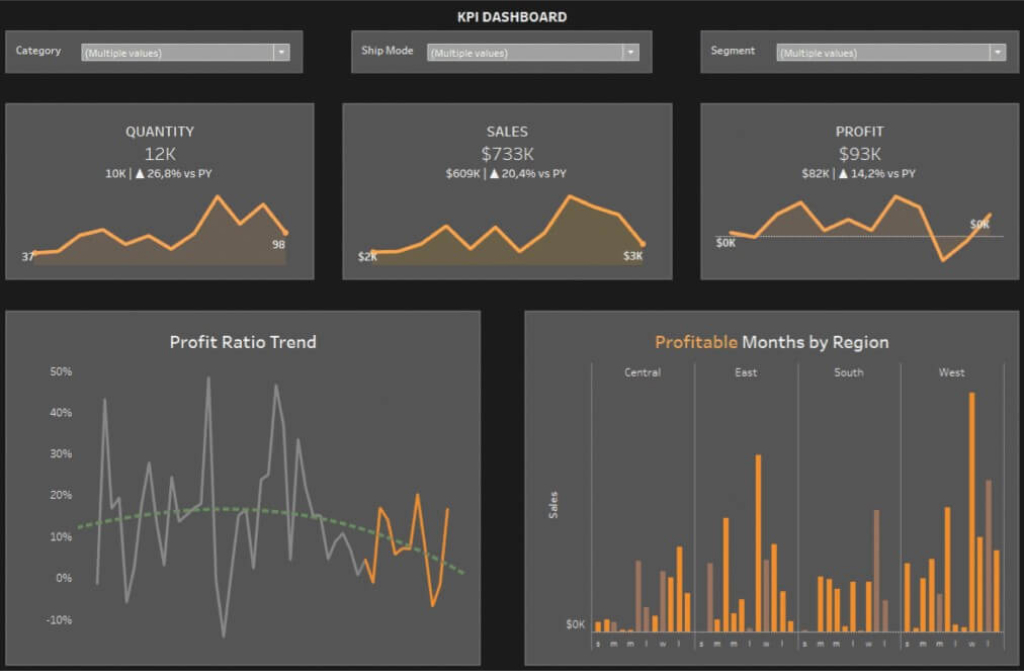Select the SALES KPI sparkline peak

(x=568, y=197)
